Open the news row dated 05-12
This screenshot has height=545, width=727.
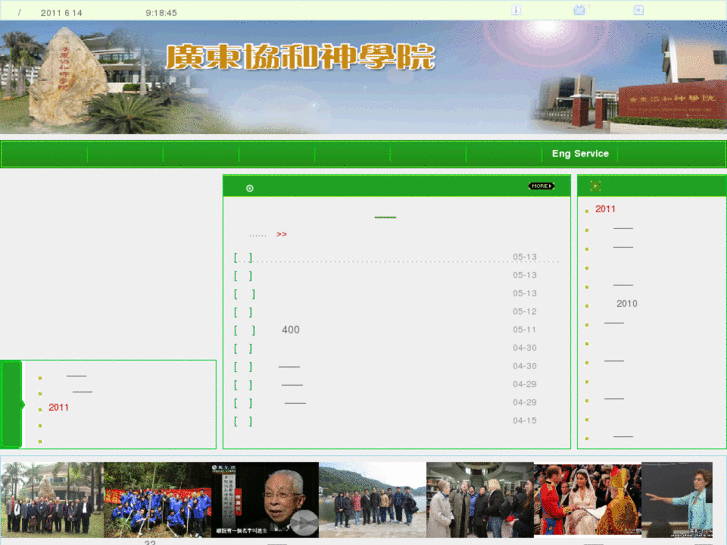coord(386,312)
